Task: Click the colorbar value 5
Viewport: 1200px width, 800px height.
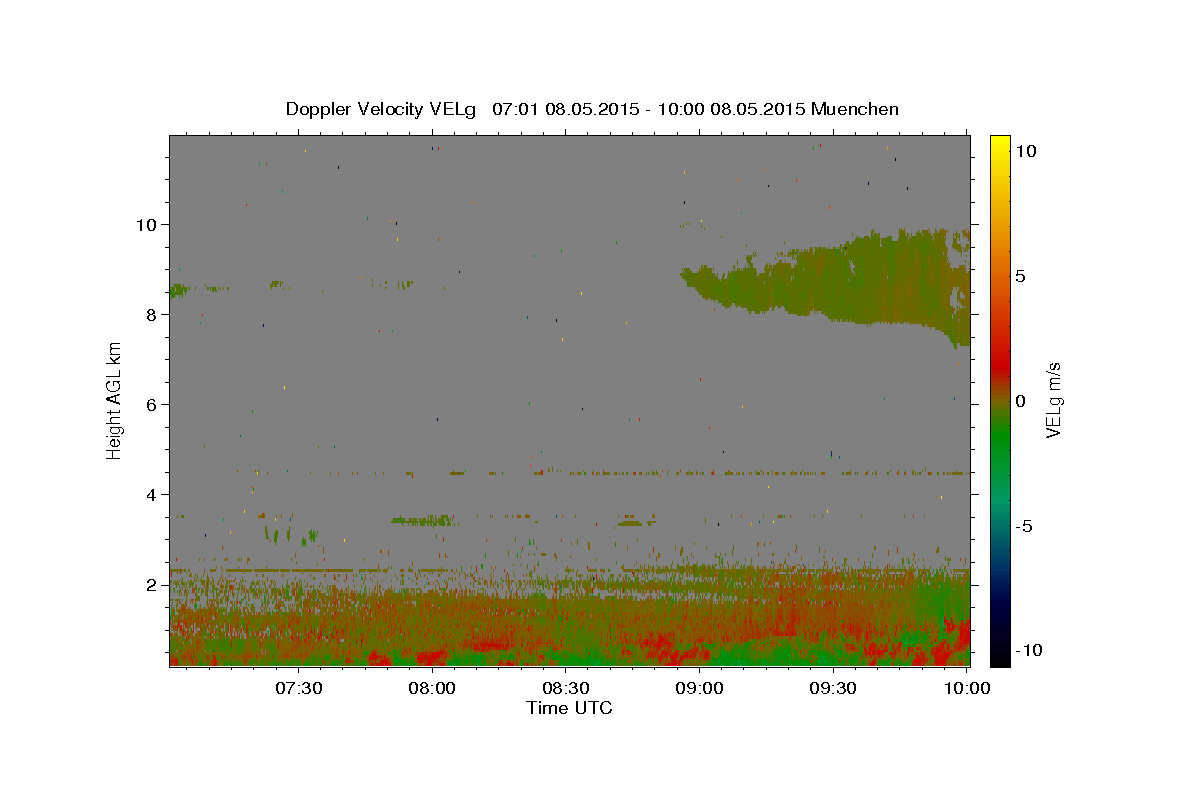Action: click(x=1021, y=276)
